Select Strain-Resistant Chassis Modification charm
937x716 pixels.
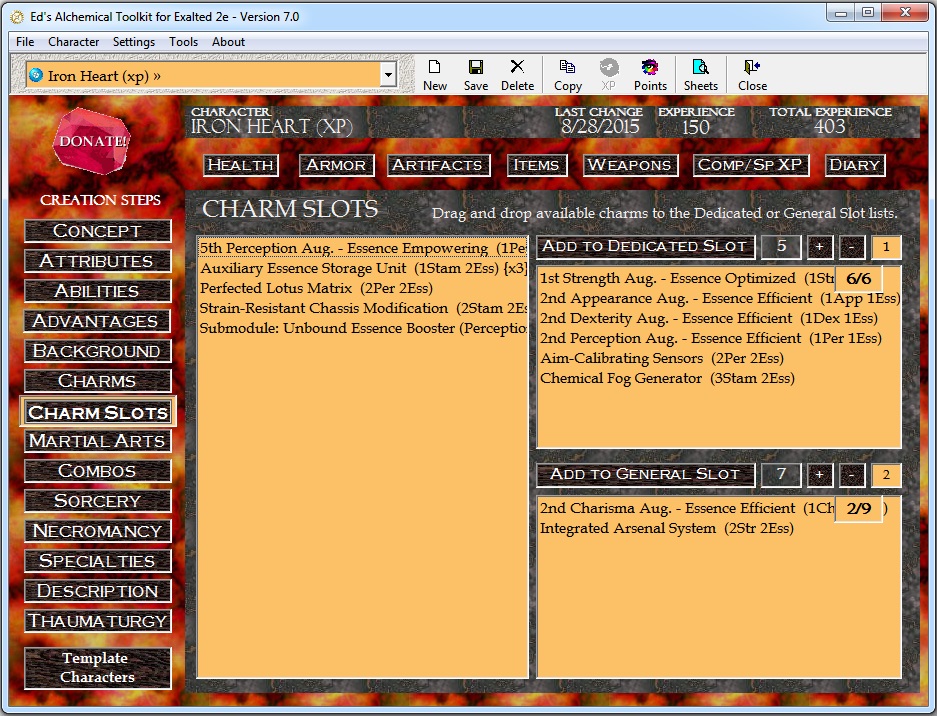363,308
